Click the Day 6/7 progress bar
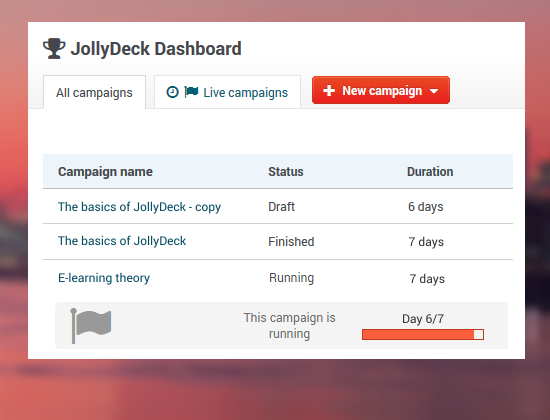 pos(423,334)
